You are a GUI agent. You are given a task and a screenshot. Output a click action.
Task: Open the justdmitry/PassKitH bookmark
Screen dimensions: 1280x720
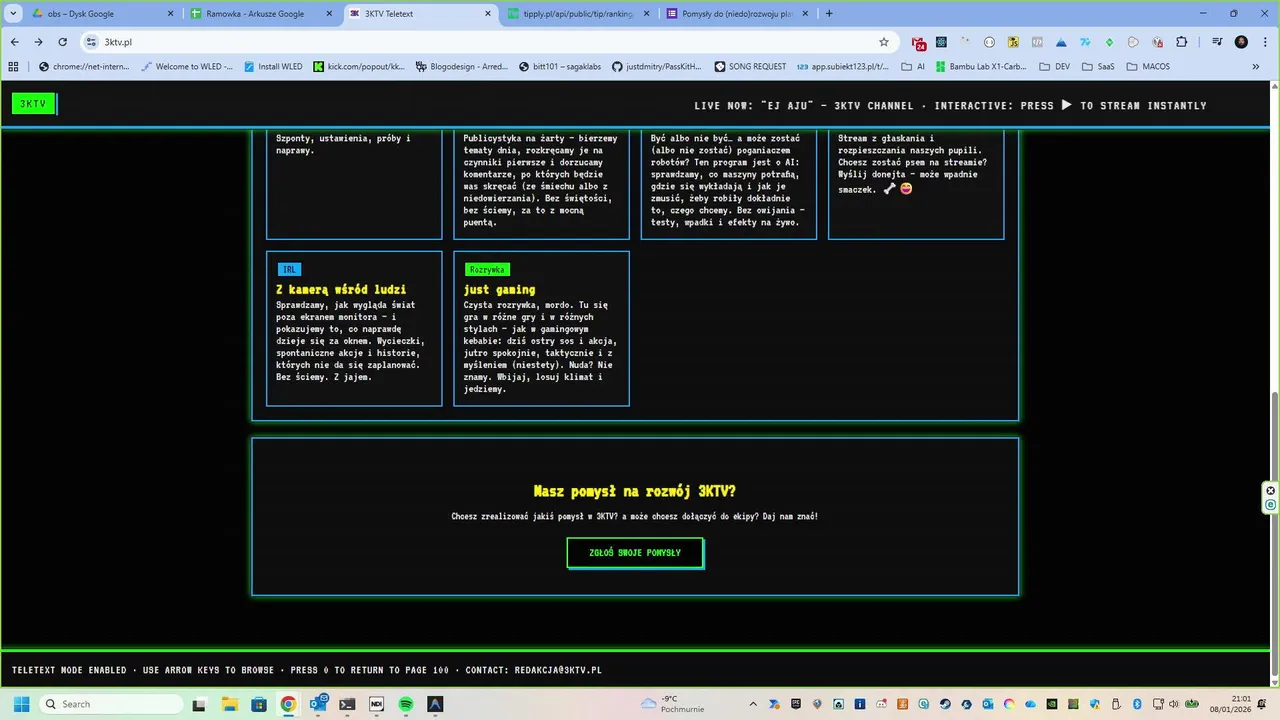coord(659,67)
